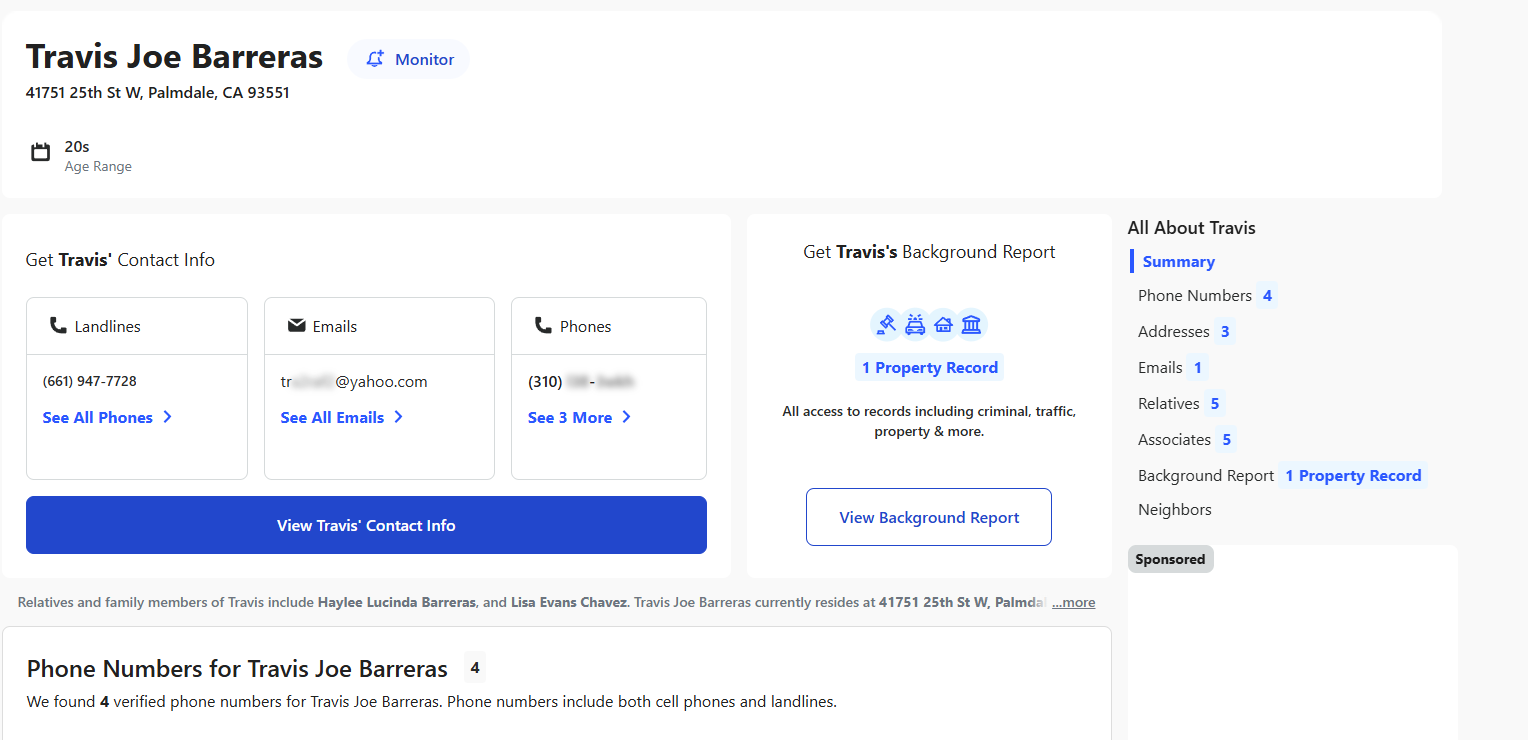Click the chevron after See All Emails
This screenshot has width=1528, height=740.
coord(398,417)
